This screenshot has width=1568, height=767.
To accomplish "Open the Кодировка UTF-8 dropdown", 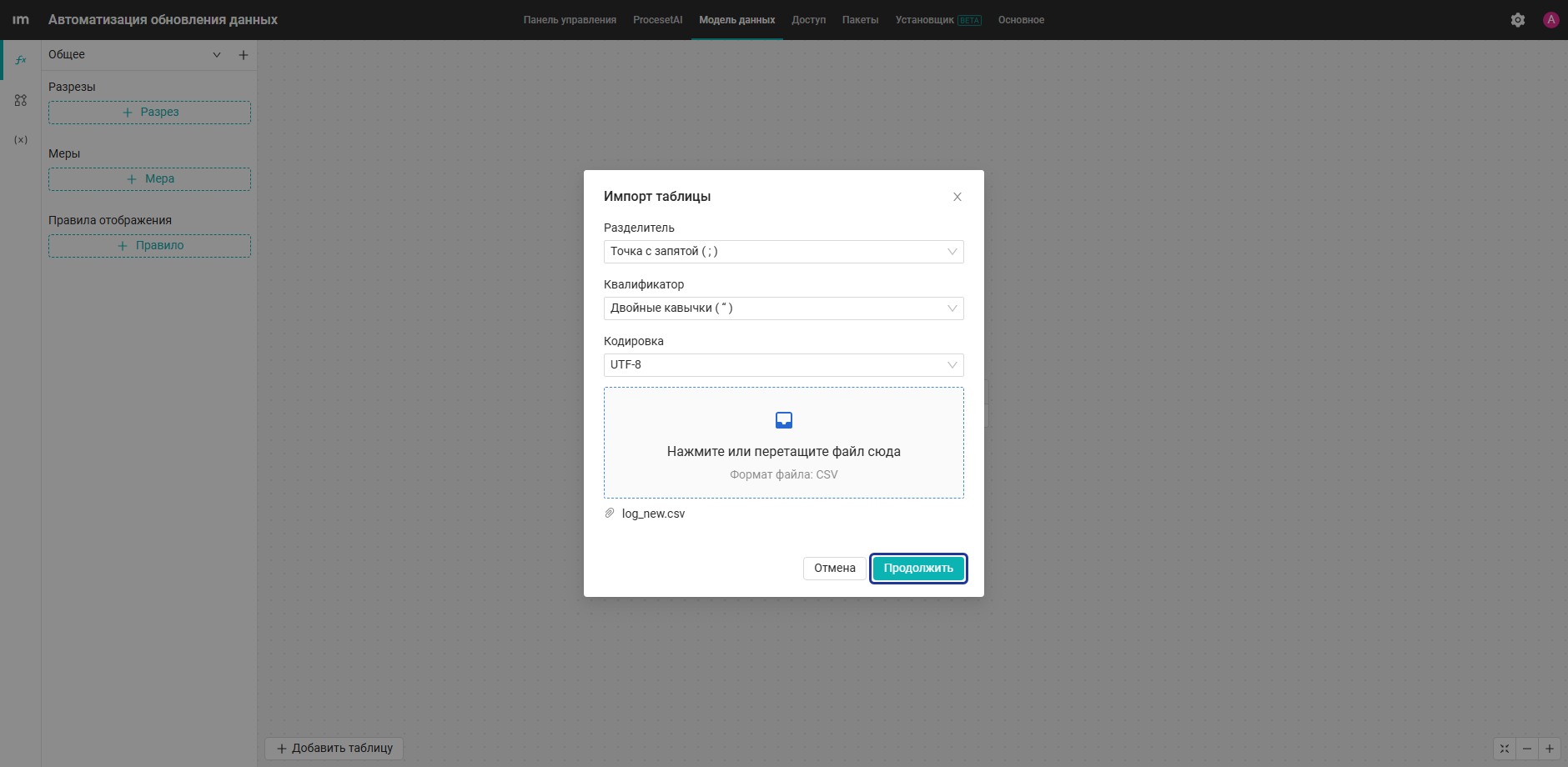I will pyautogui.click(x=784, y=365).
